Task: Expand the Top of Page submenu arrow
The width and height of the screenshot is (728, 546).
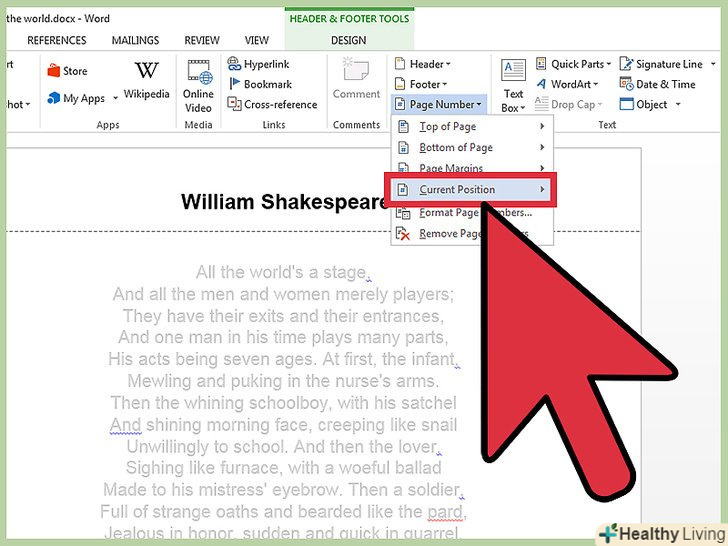Action: coord(542,126)
